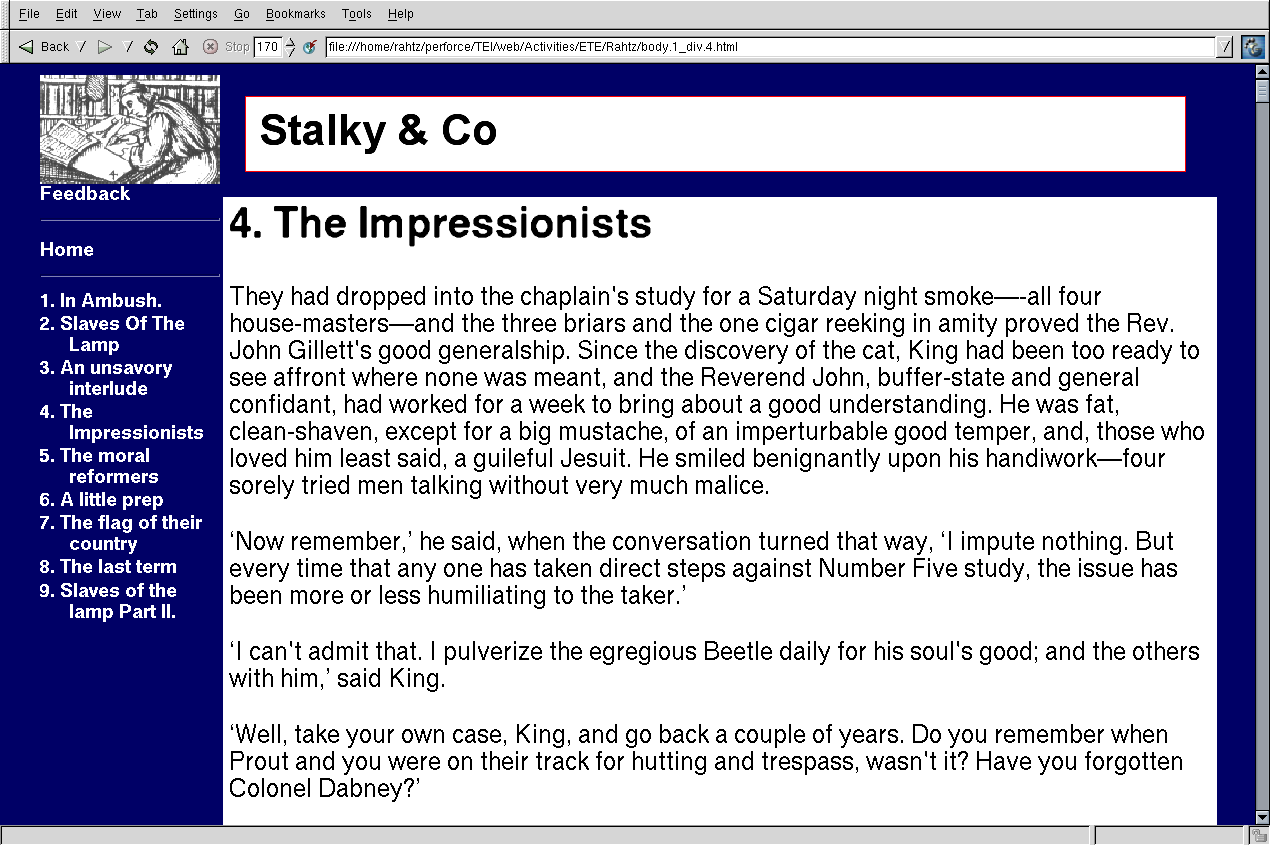Click the scholar engraving thumbnail image

129,129
